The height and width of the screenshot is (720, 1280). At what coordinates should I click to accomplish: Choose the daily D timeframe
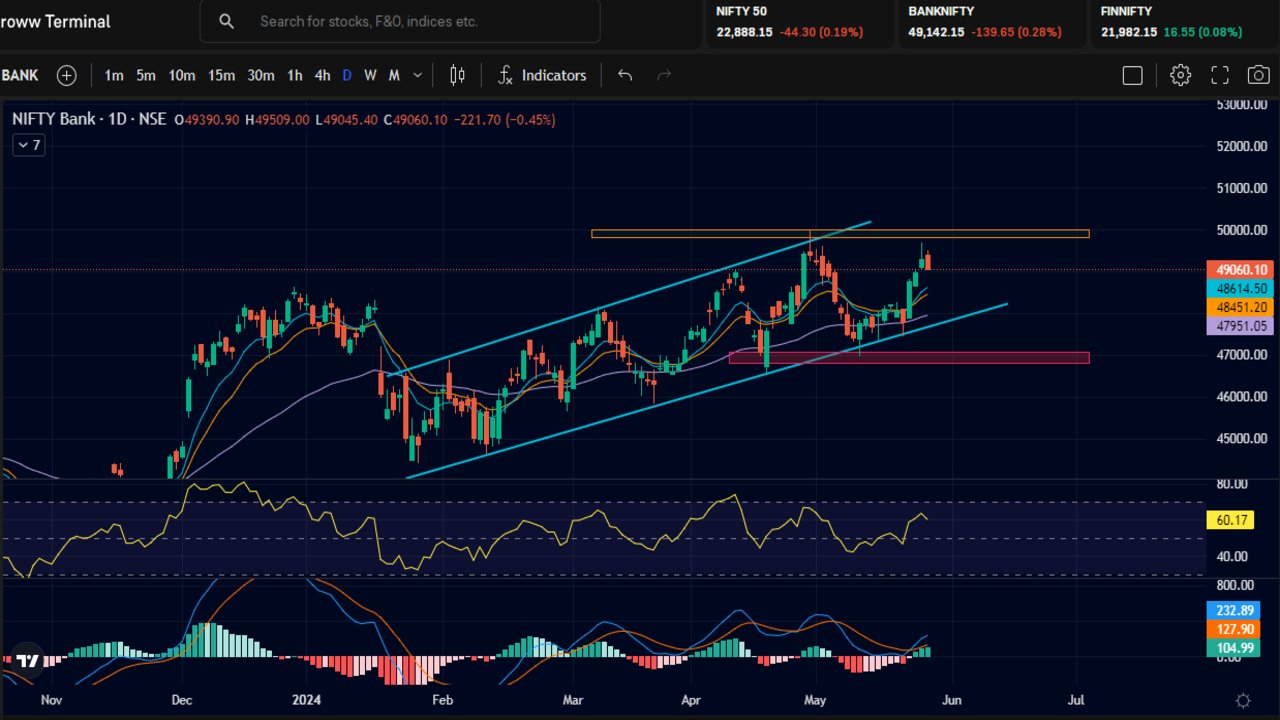pos(347,75)
